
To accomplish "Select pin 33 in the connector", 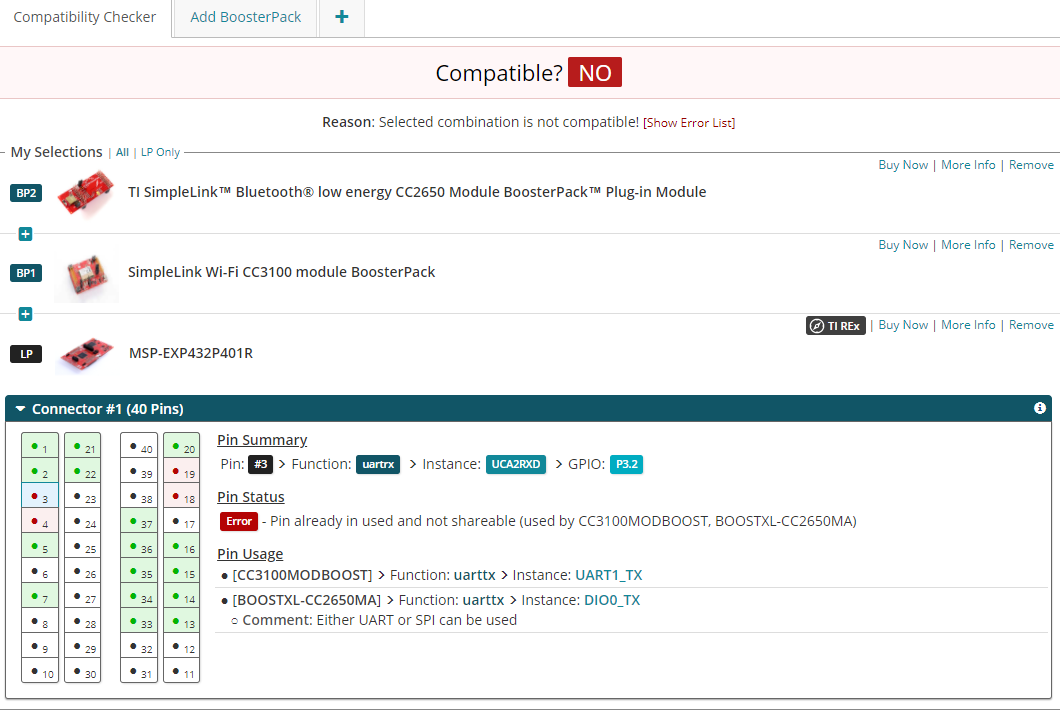I will pos(139,621).
